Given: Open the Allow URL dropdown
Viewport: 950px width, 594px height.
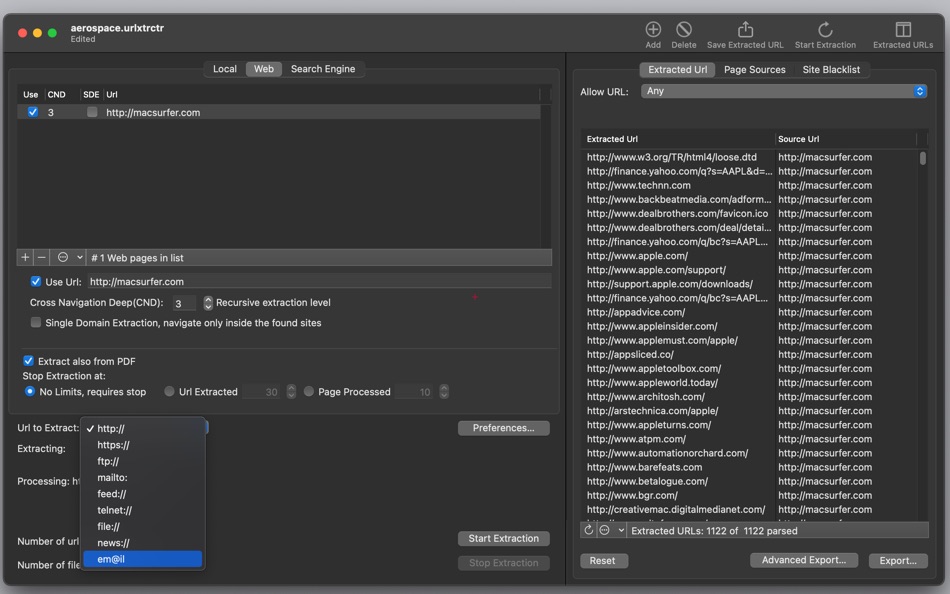Looking at the screenshot, I should [784, 91].
